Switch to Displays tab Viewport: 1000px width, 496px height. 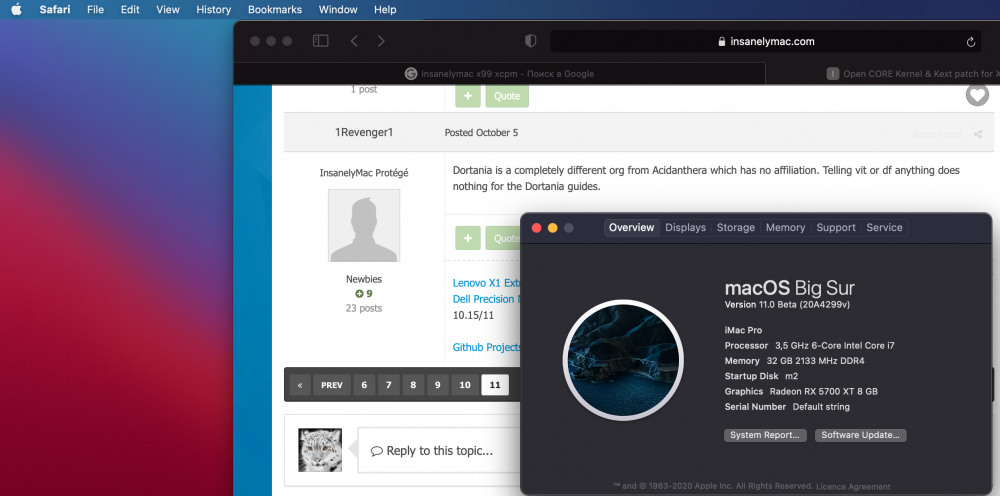click(686, 228)
